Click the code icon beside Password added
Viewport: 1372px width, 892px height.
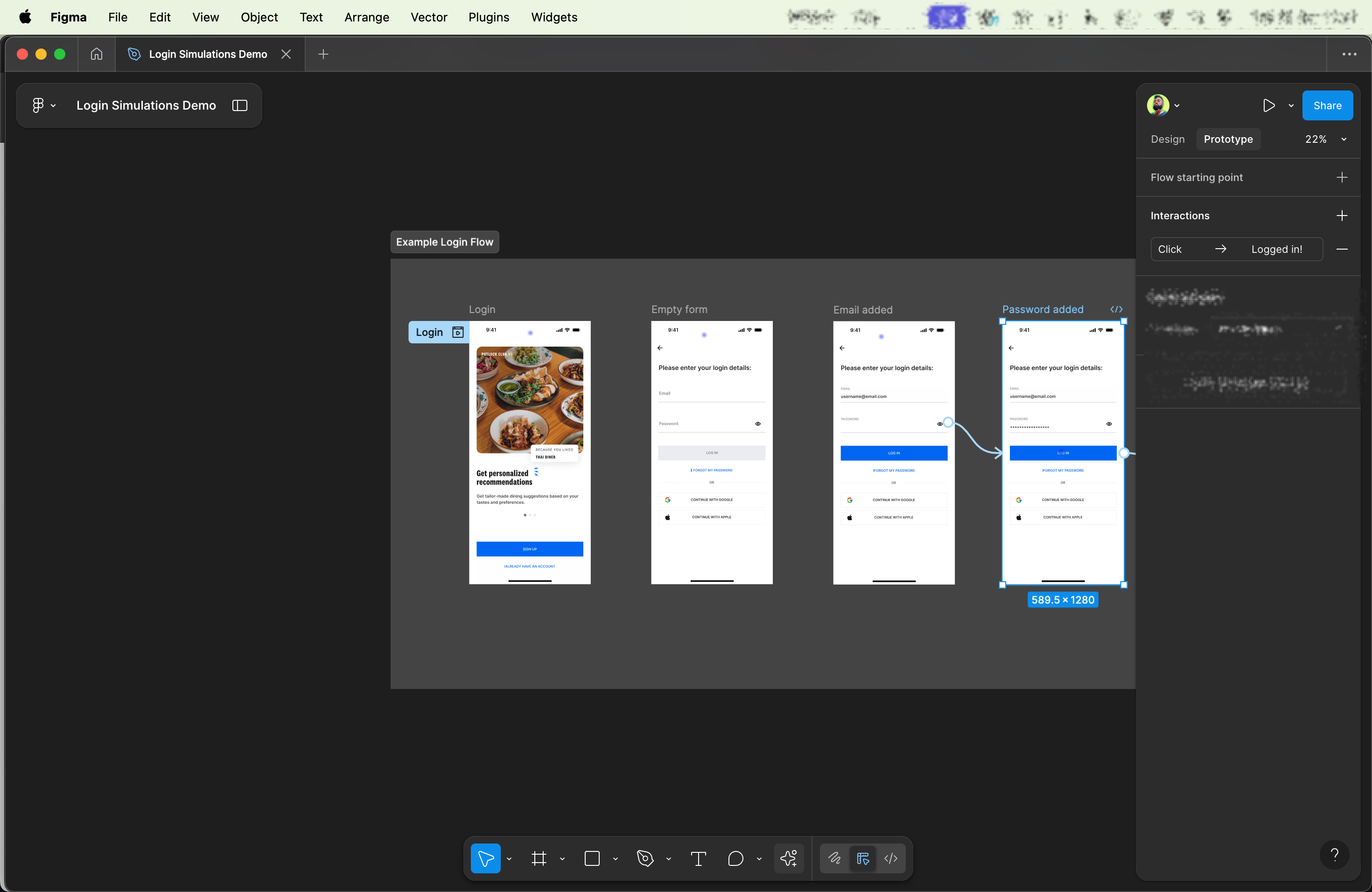tap(1116, 309)
